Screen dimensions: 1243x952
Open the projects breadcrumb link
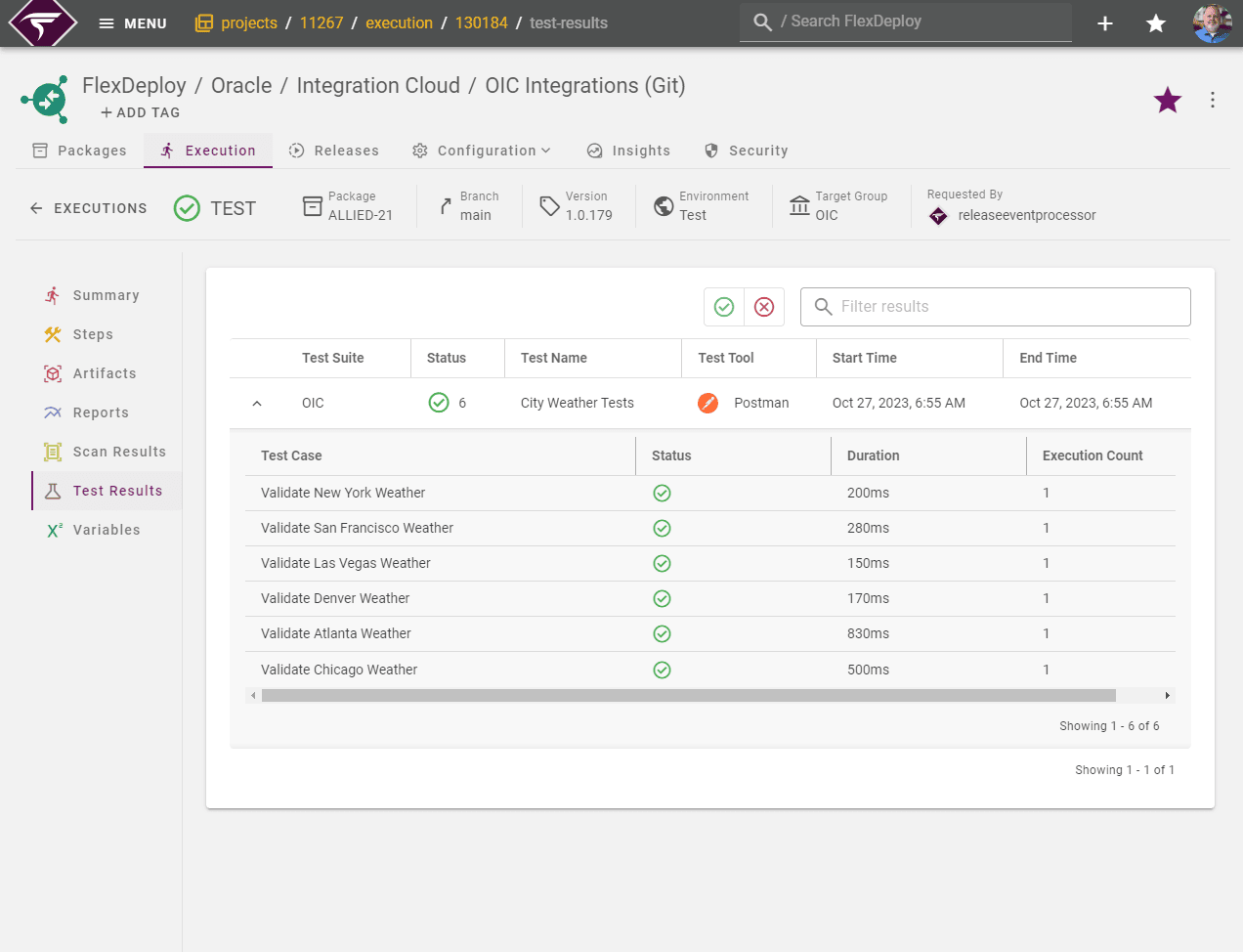coord(236,22)
